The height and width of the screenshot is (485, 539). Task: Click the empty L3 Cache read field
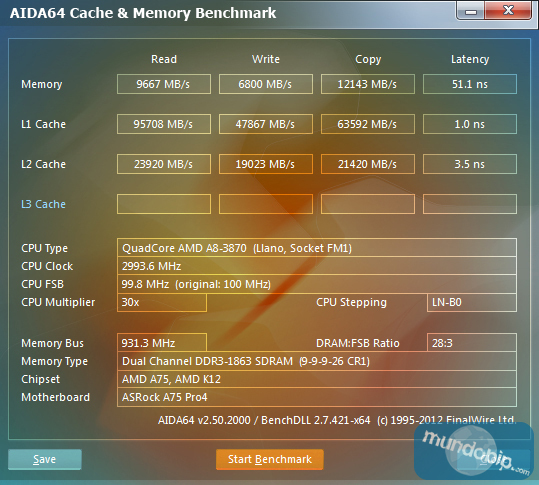pyautogui.click(x=164, y=204)
